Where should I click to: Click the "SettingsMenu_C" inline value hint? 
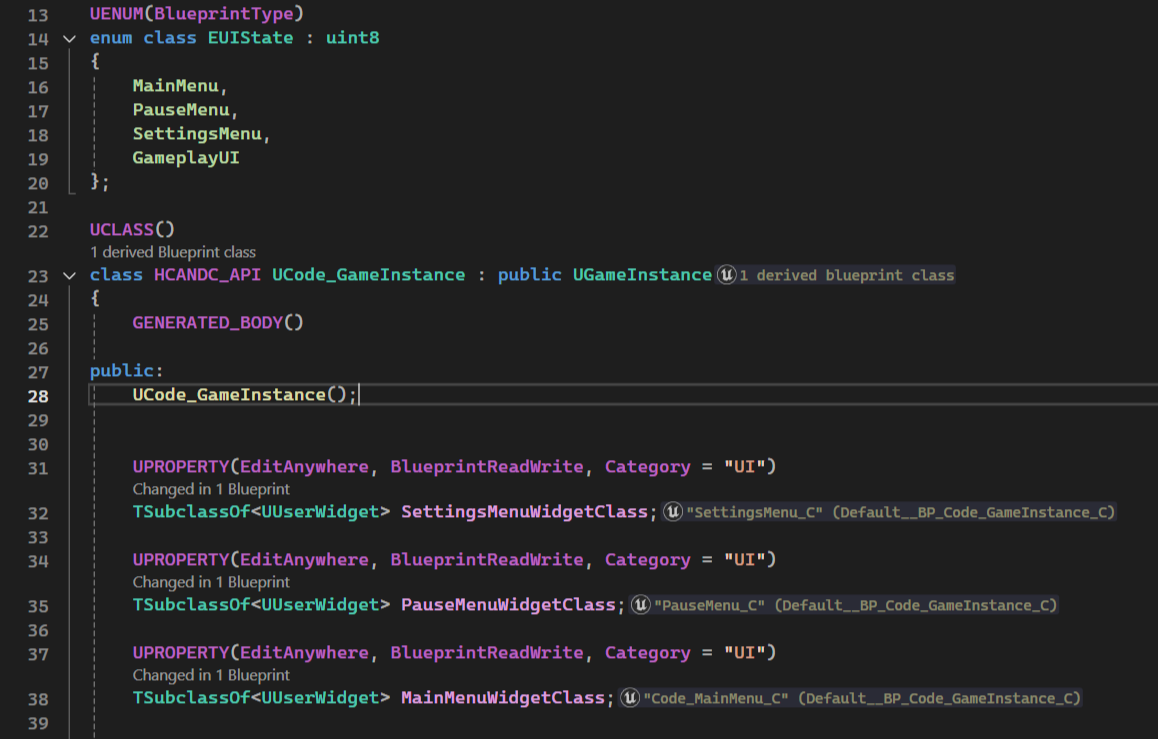[759, 512]
